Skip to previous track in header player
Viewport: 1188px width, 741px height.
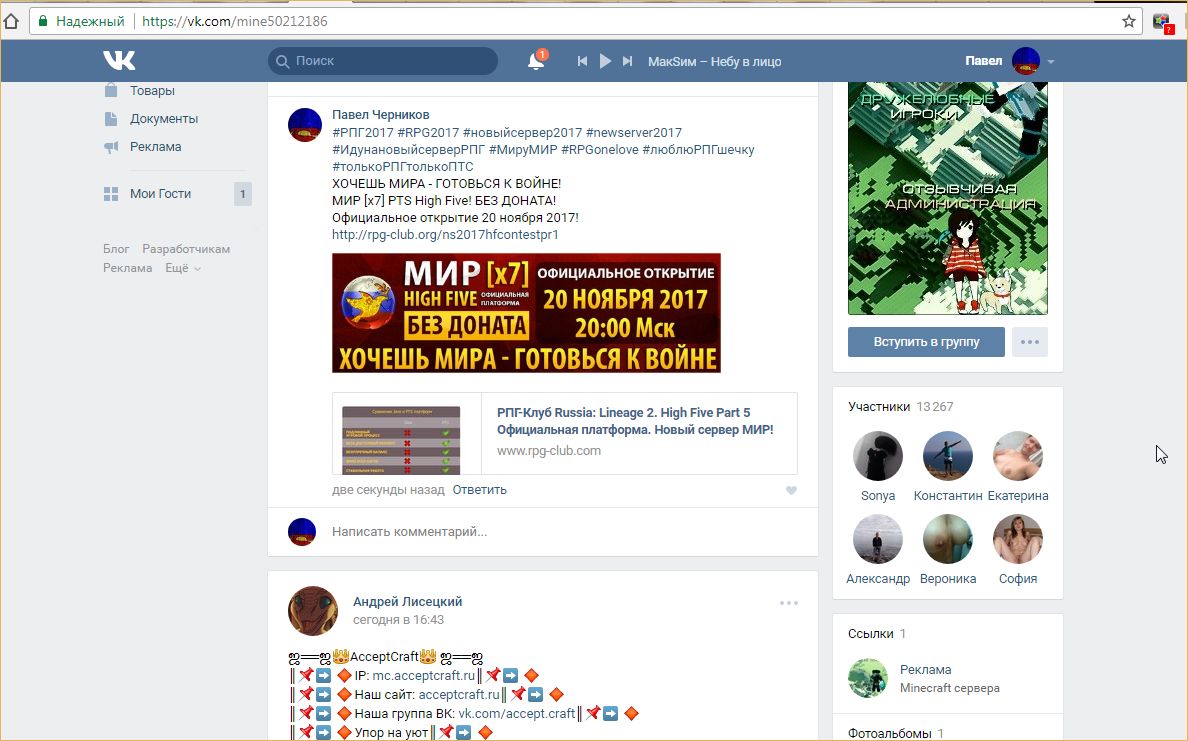pos(582,61)
